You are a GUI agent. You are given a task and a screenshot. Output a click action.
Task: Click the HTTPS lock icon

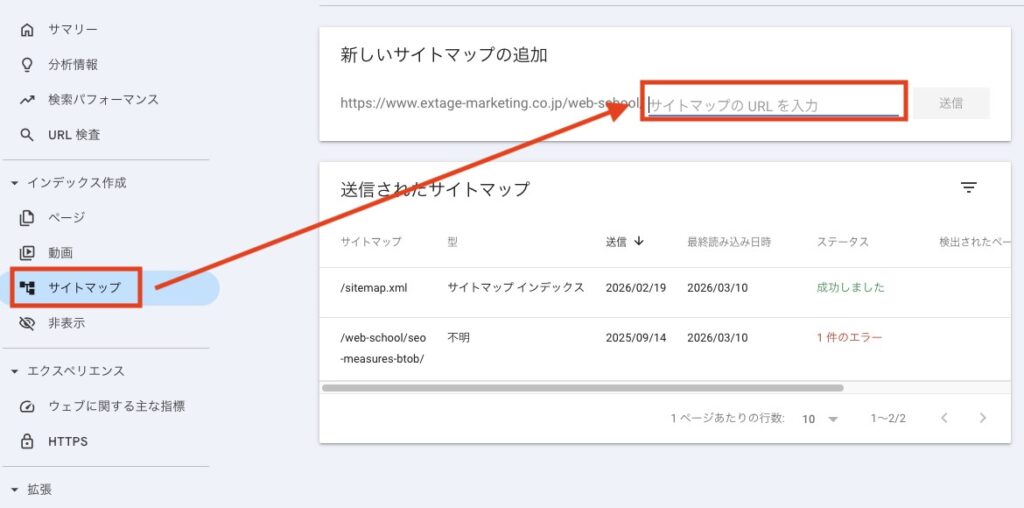coord(27,441)
